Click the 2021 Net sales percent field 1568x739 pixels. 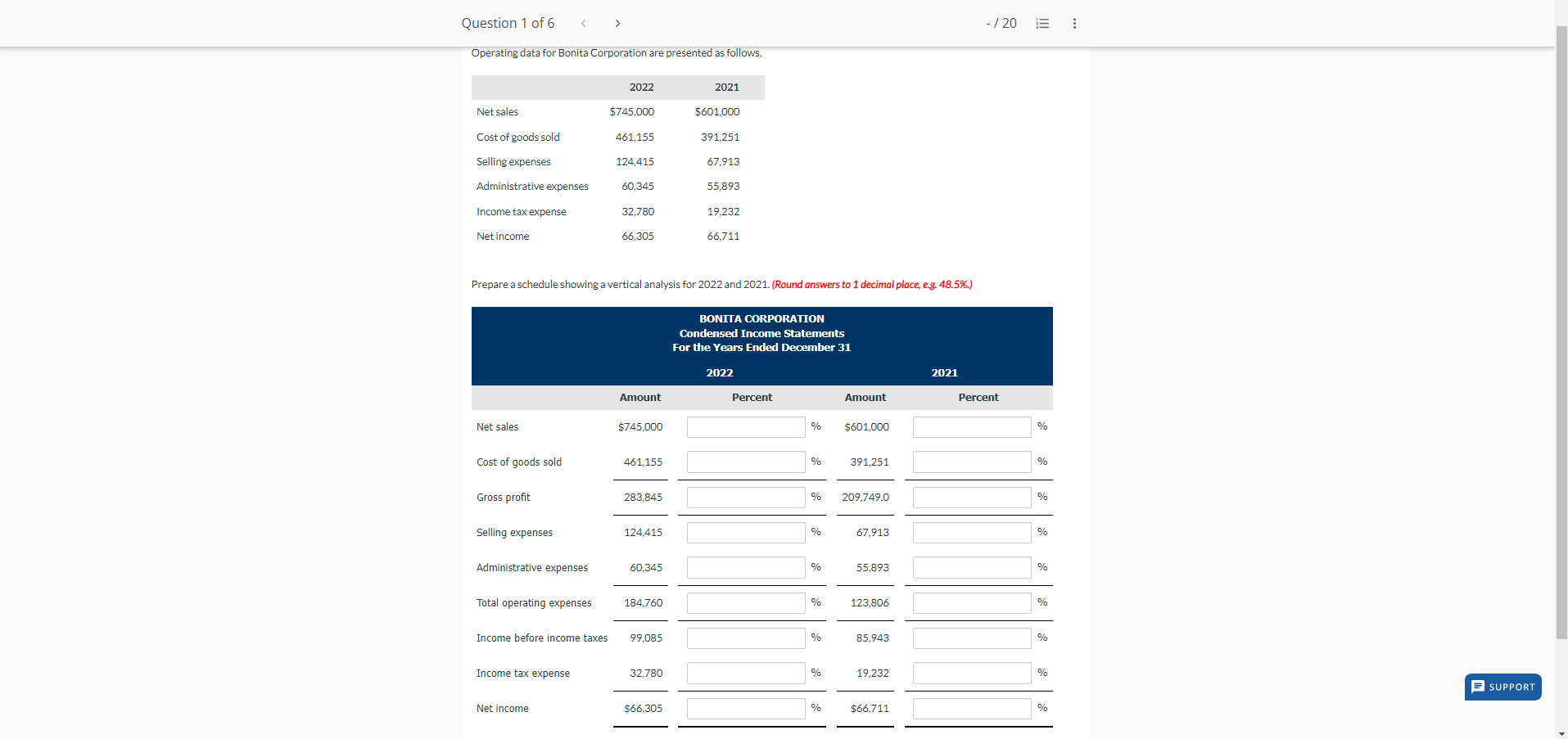[x=971, y=426]
